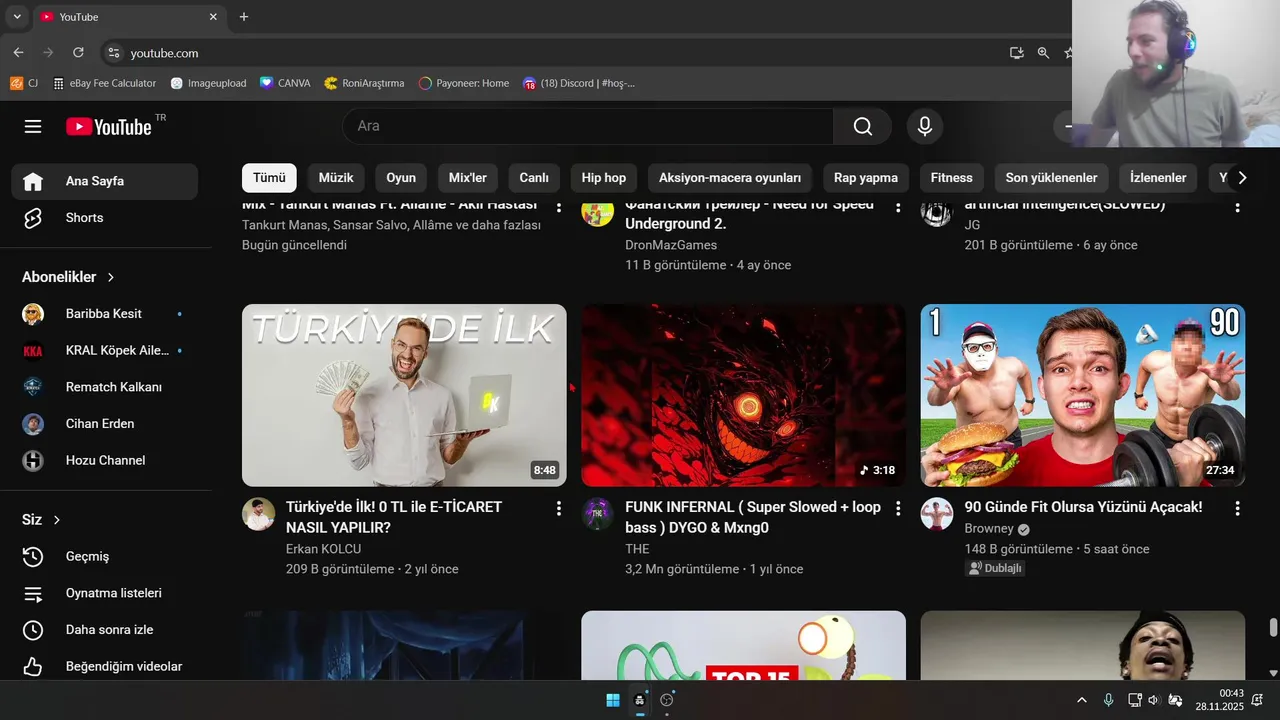Open Geçmiş history in the sidebar
Screen dimensions: 1280x720
(105, 557)
